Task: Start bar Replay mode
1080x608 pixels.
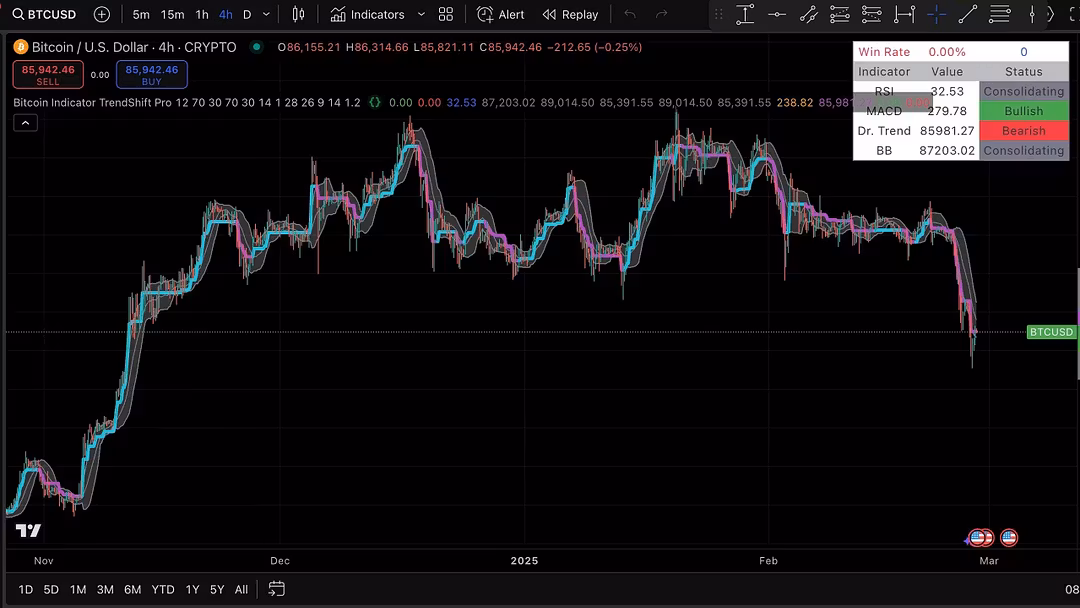Action: click(570, 14)
